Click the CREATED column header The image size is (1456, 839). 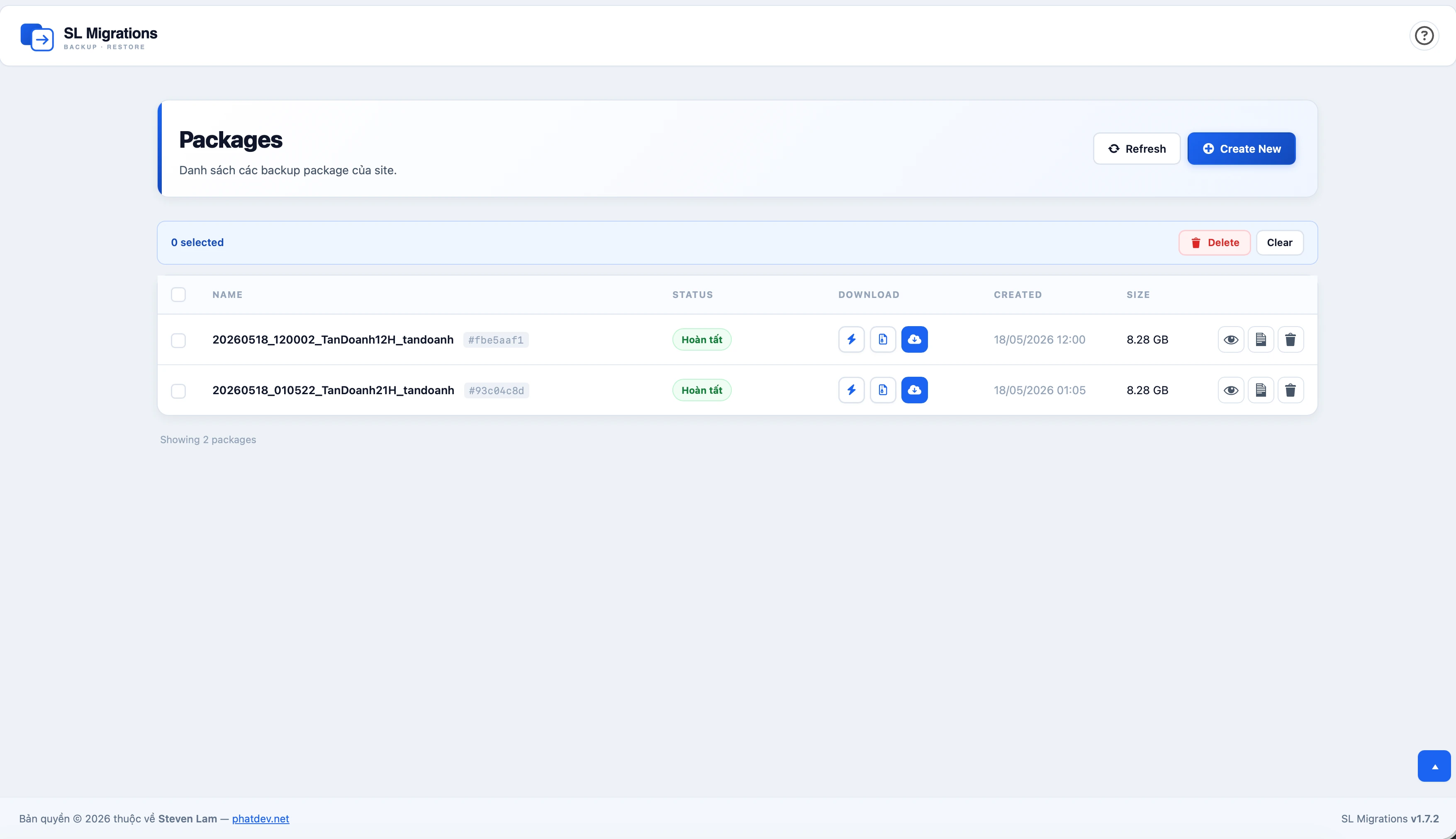1018,295
